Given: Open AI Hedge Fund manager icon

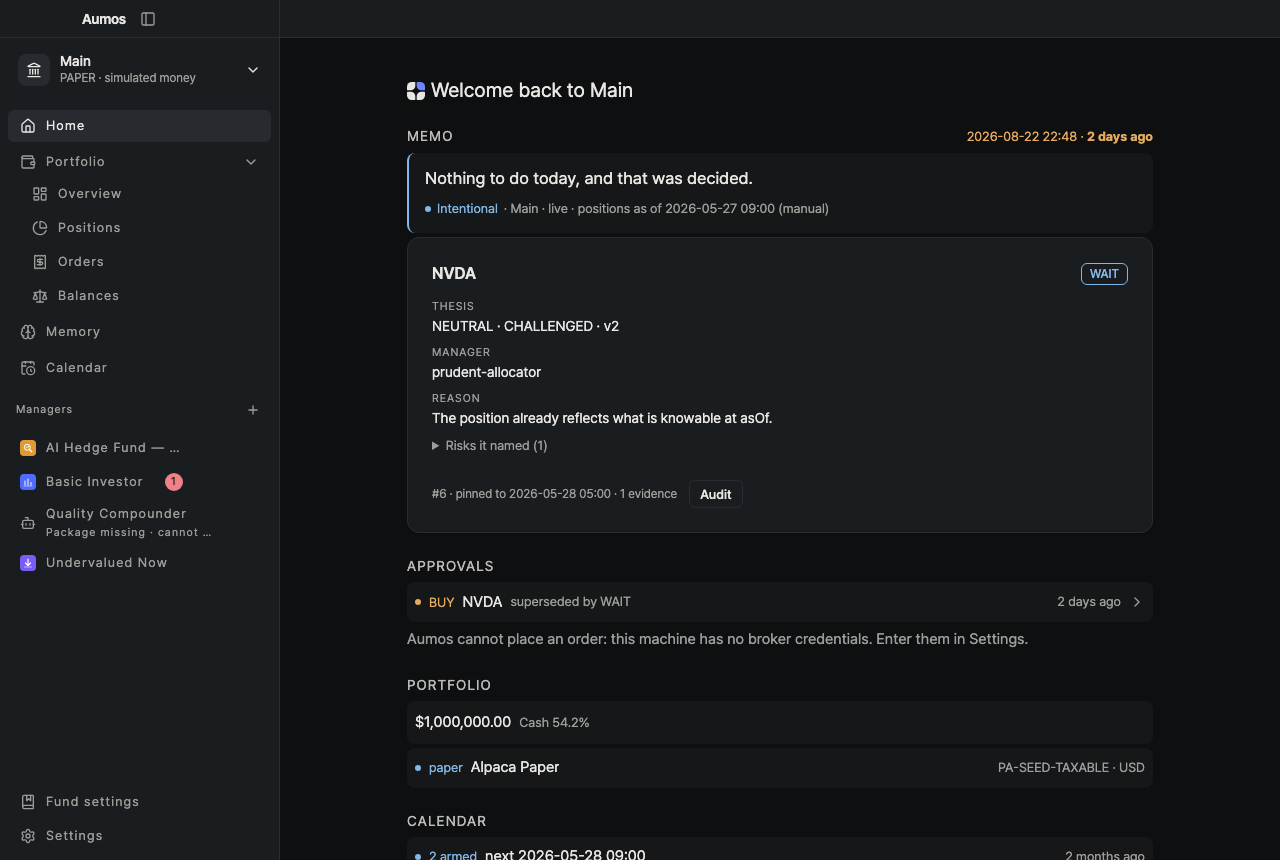Looking at the screenshot, I should pyautogui.click(x=28, y=448).
